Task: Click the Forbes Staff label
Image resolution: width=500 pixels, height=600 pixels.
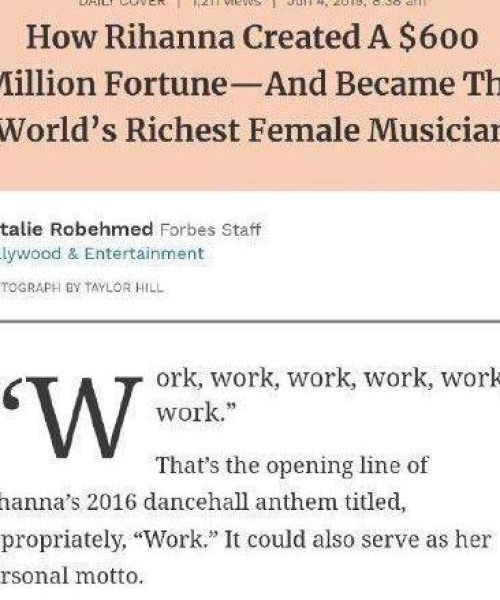Action: 210,230
